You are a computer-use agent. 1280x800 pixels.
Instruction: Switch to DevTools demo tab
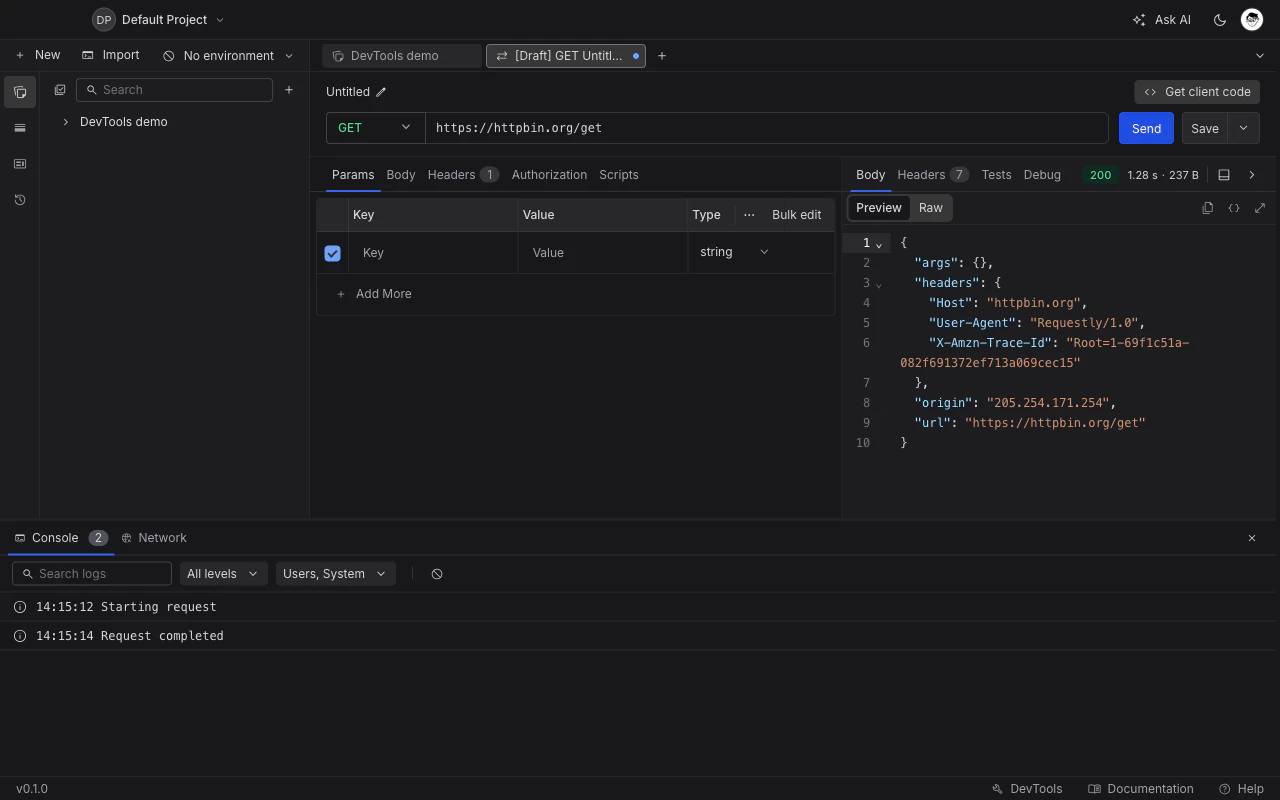[x=401, y=56]
